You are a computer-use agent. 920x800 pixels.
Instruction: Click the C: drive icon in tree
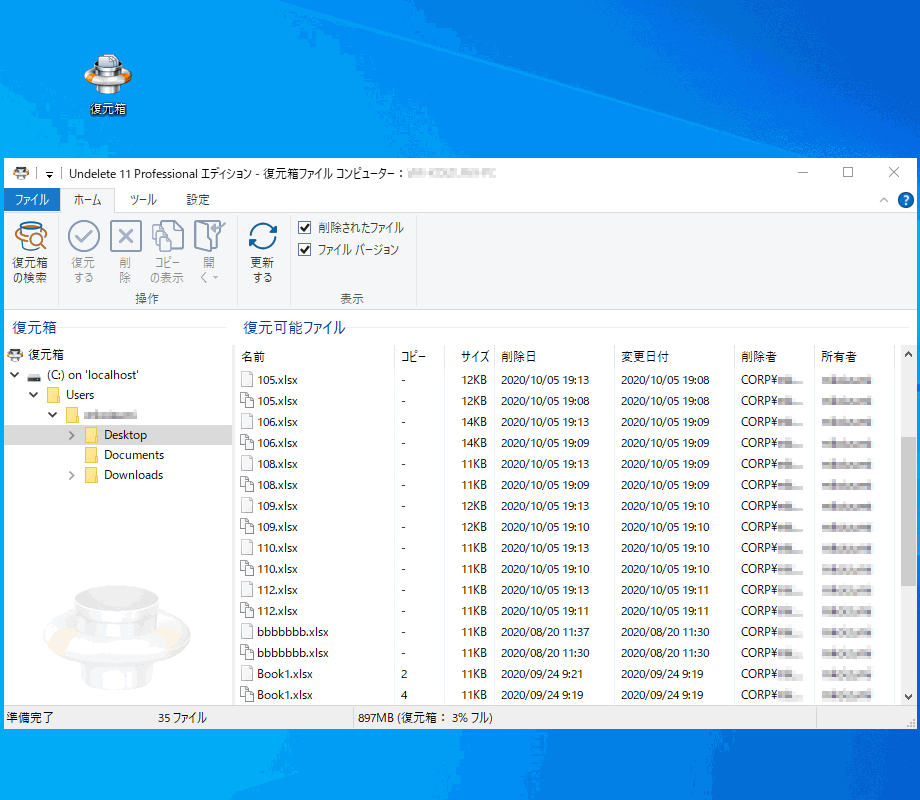coord(34,376)
